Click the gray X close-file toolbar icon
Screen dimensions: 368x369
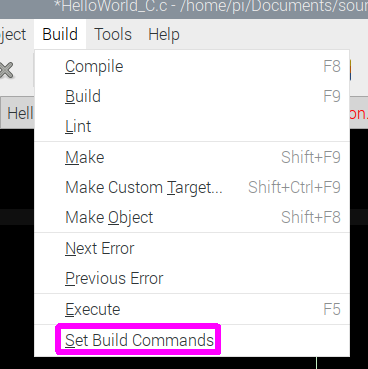pyautogui.click(x=7, y=70)
